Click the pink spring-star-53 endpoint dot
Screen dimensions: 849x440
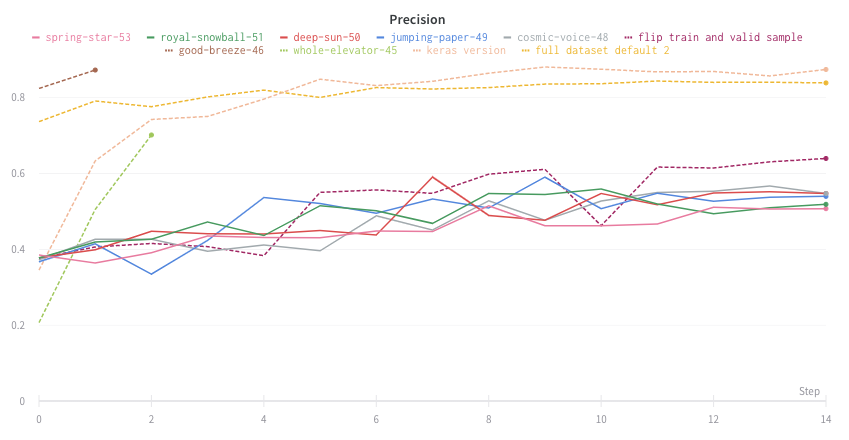coord(826,209)
